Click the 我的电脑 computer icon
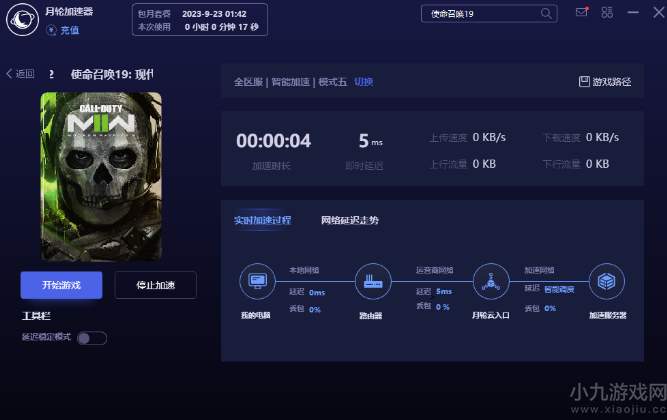The height and width of the screenshot is (420, 667). click(x=257, y=281)
